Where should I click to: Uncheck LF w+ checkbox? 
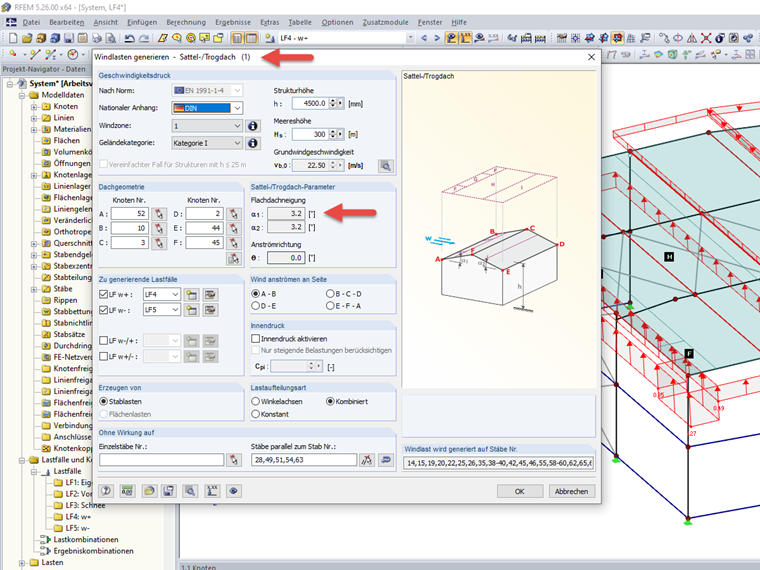point(103,294)
